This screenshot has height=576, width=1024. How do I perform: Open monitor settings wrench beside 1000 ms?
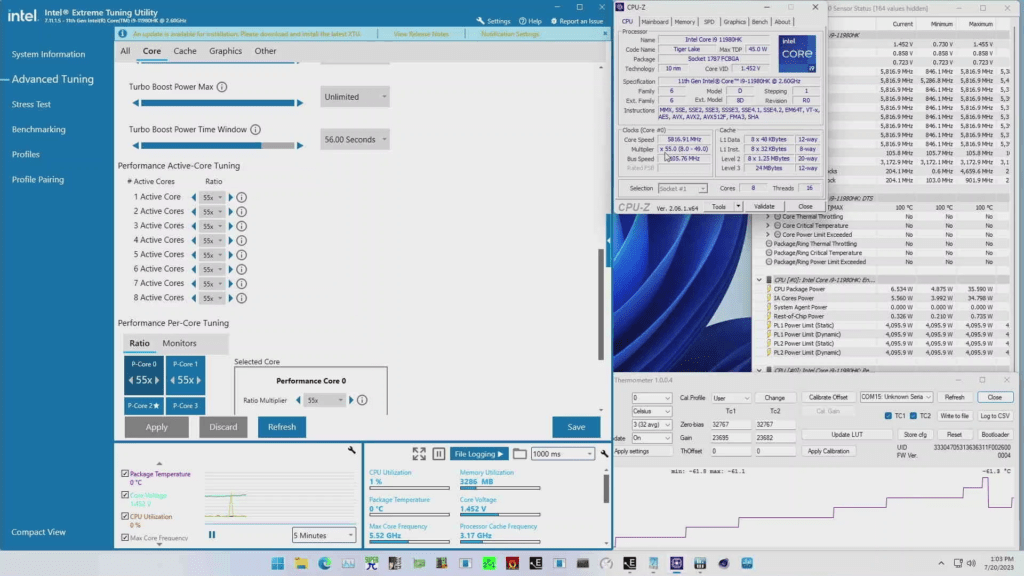point(604,453)
